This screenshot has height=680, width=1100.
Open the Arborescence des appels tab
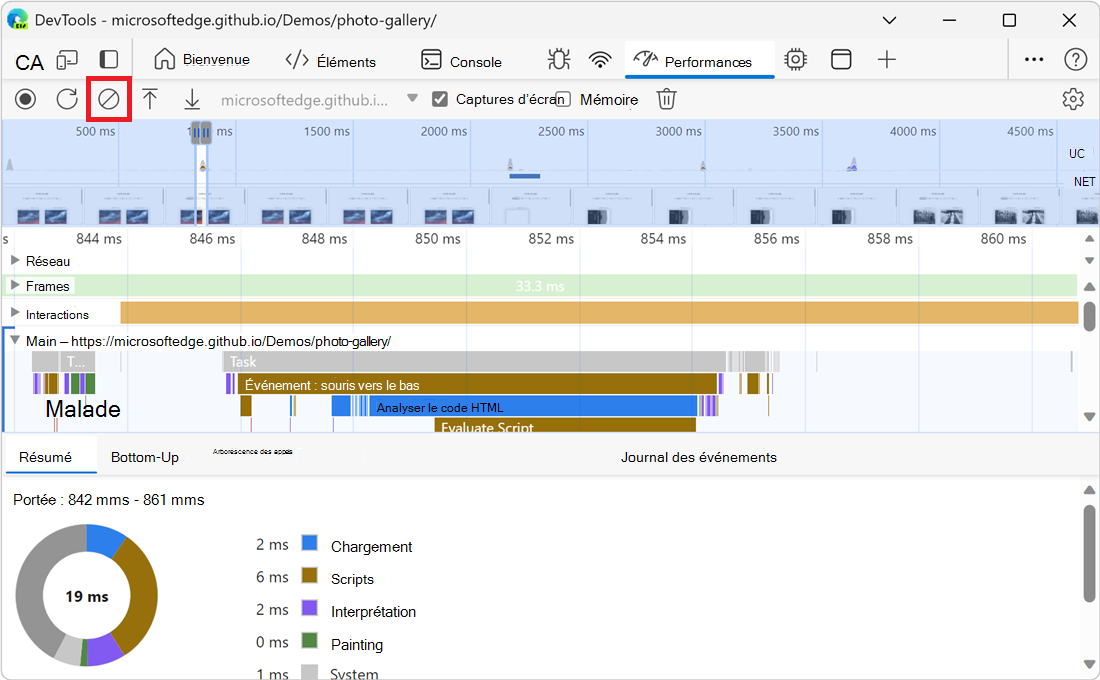pyautogui.click(x=253, y=451)
